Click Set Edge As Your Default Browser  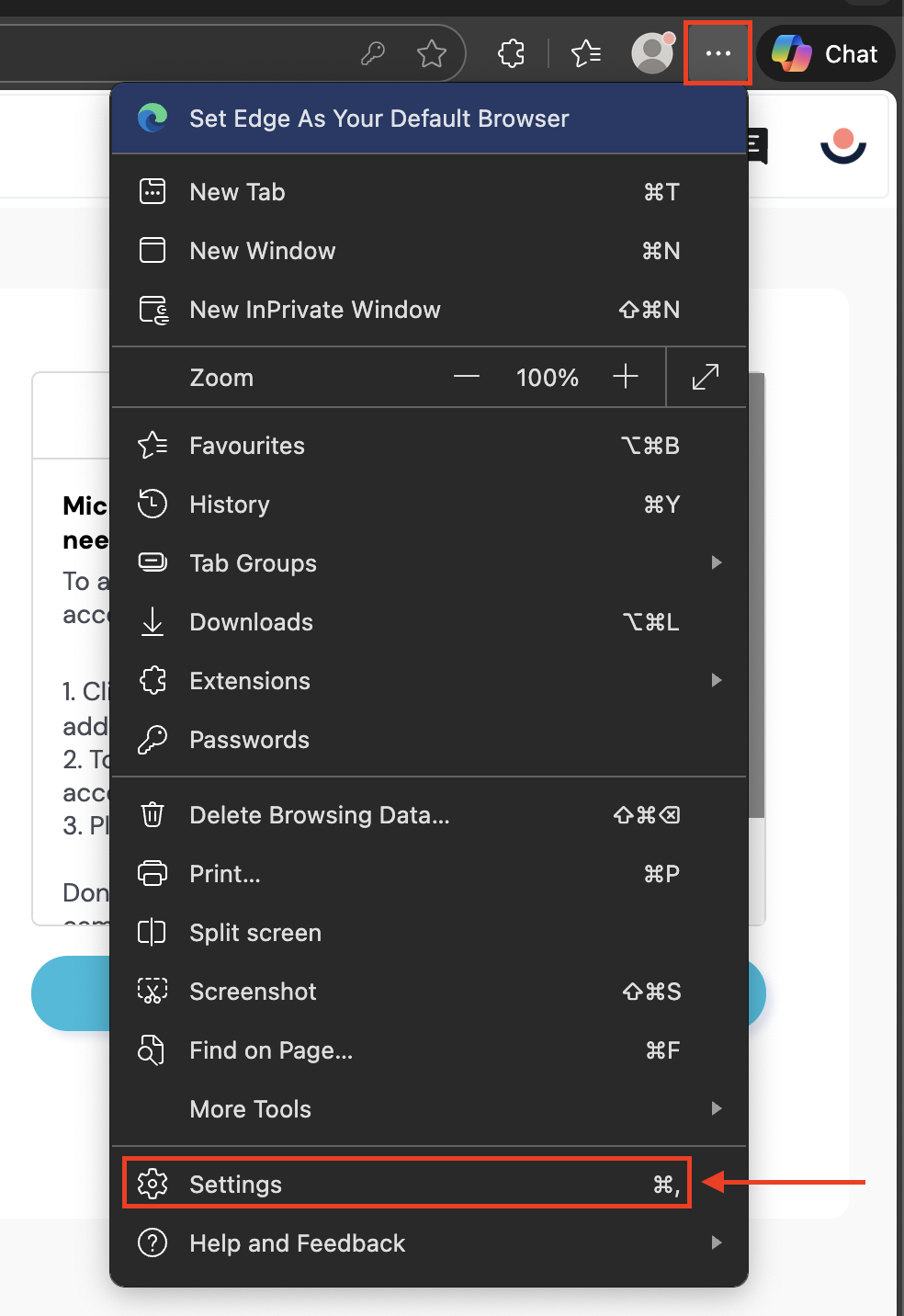click(x=379, y=119)
